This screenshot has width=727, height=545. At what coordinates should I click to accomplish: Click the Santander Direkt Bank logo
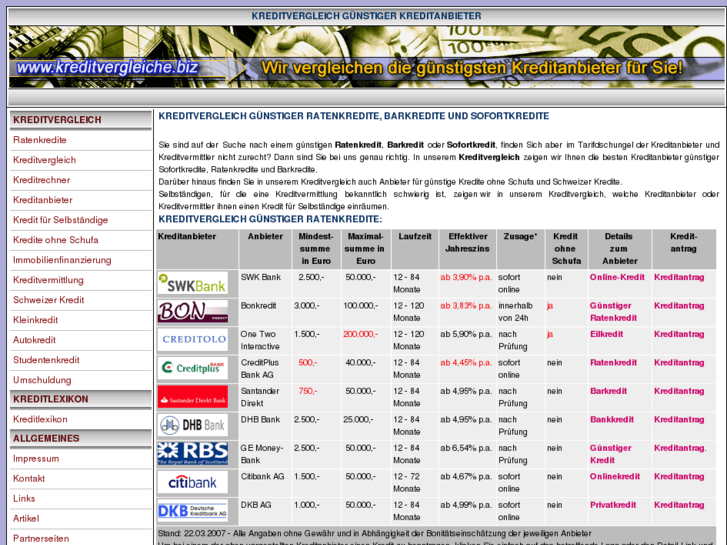coord(192,397)
